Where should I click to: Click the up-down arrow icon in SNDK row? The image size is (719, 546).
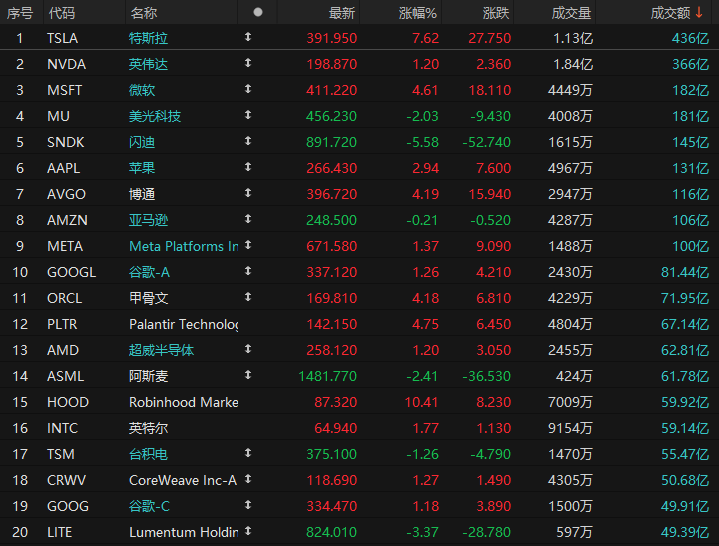248,141
